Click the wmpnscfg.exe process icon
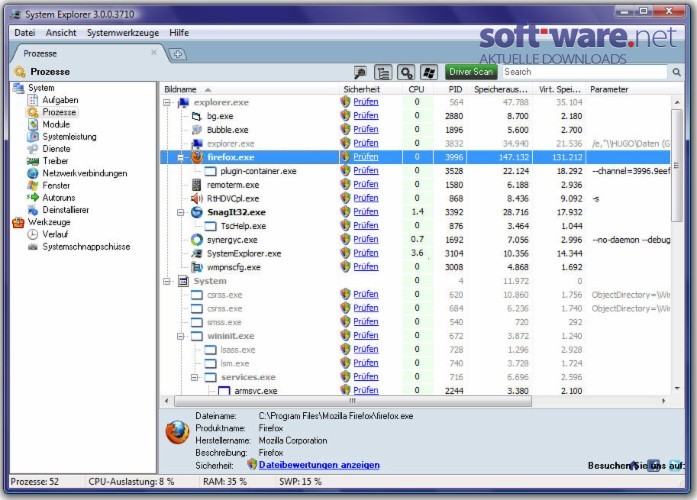The width and height of the screenshot is (697, 500). [x=197, y=267]
